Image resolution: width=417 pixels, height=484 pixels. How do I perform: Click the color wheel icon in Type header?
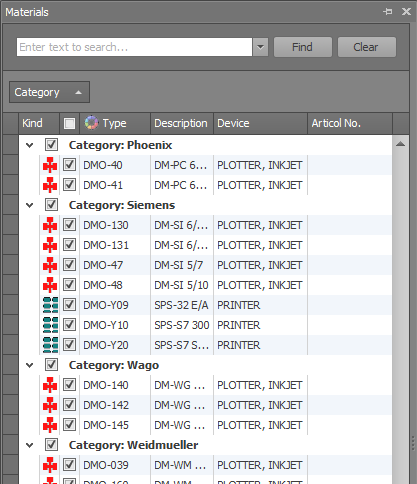pyautogui.click(x=91, y=123)
